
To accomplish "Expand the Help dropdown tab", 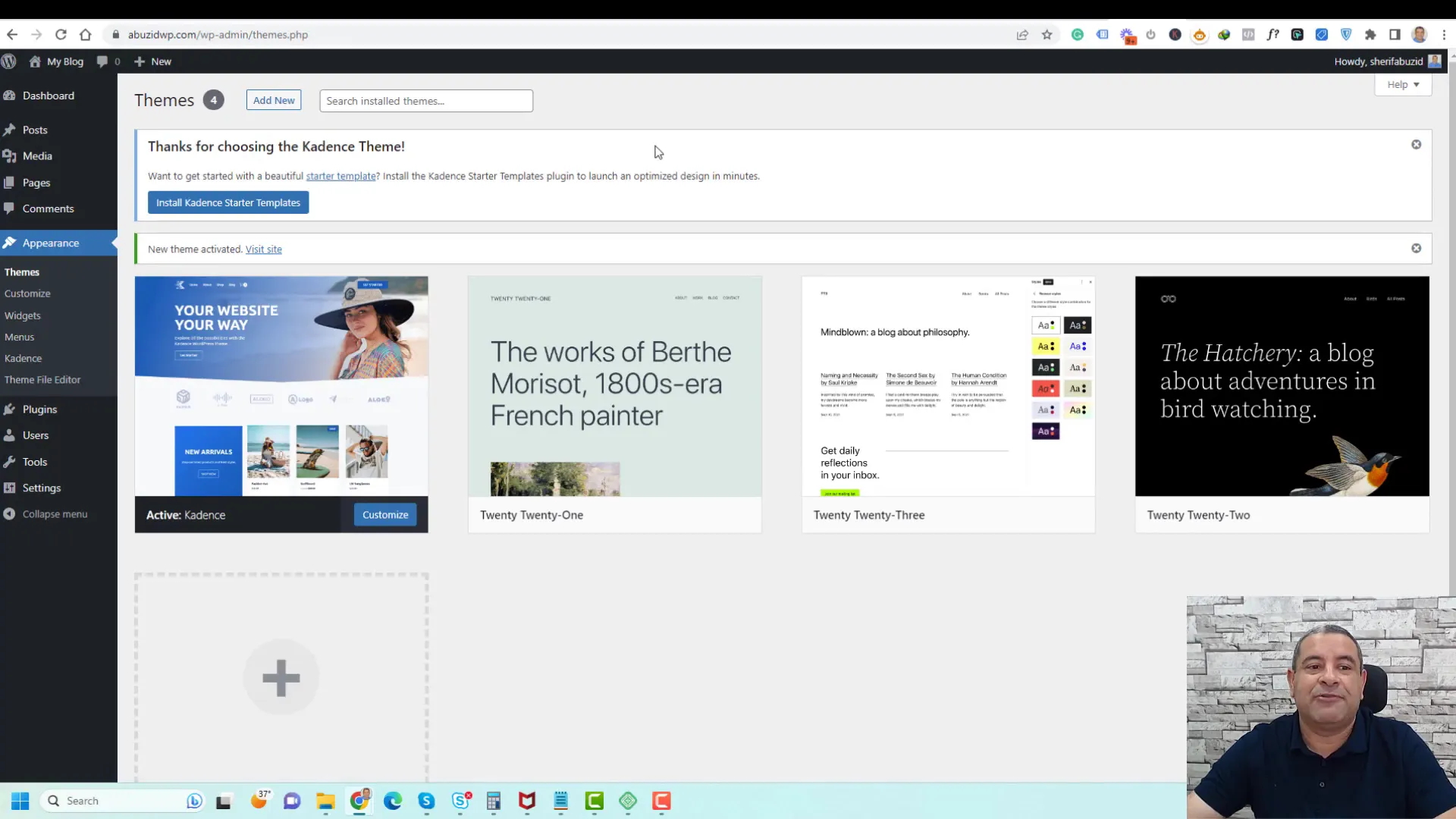I will [x=1403, y=84].
